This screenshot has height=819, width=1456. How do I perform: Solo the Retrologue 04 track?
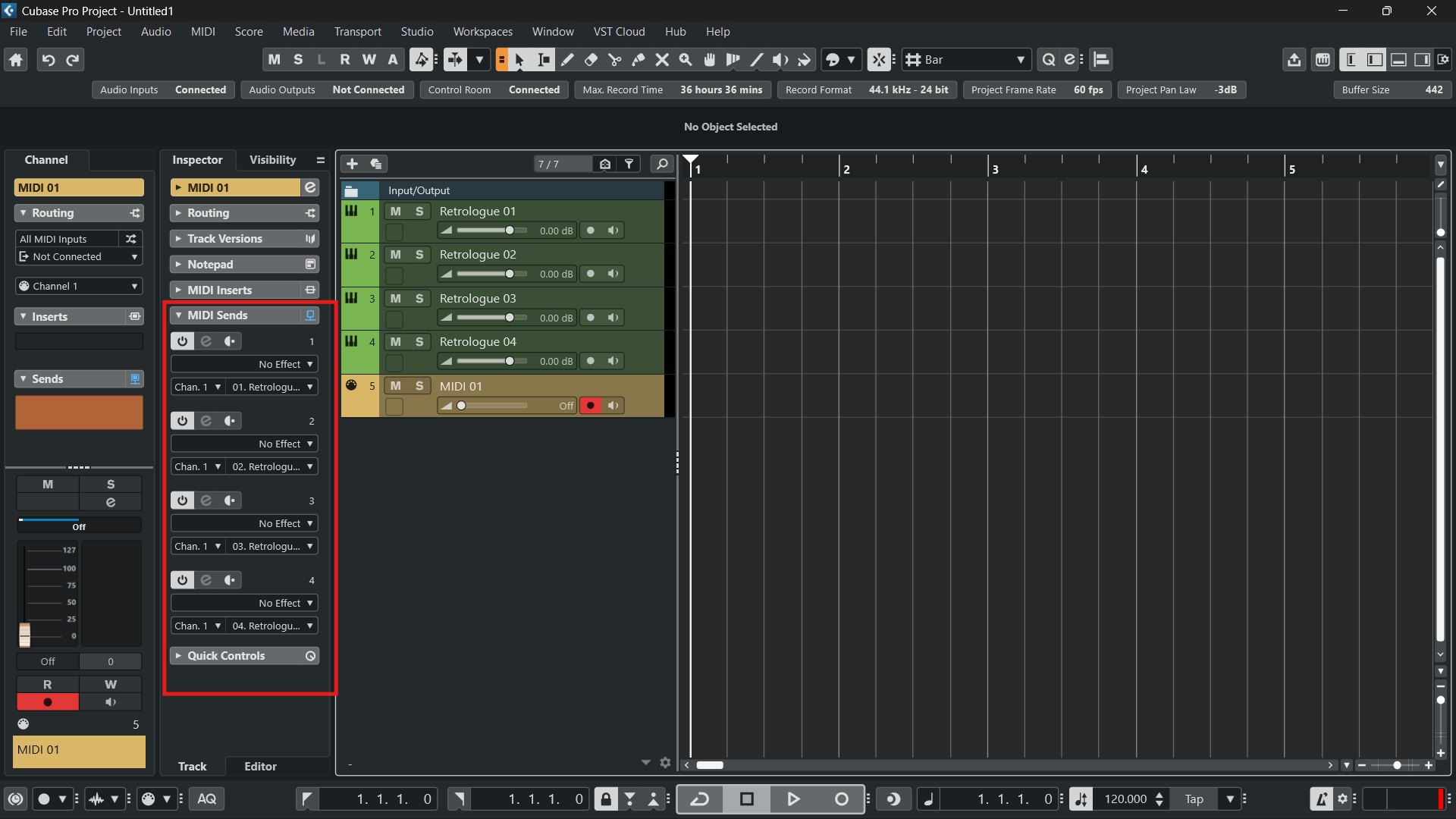(x=419, y=342)
